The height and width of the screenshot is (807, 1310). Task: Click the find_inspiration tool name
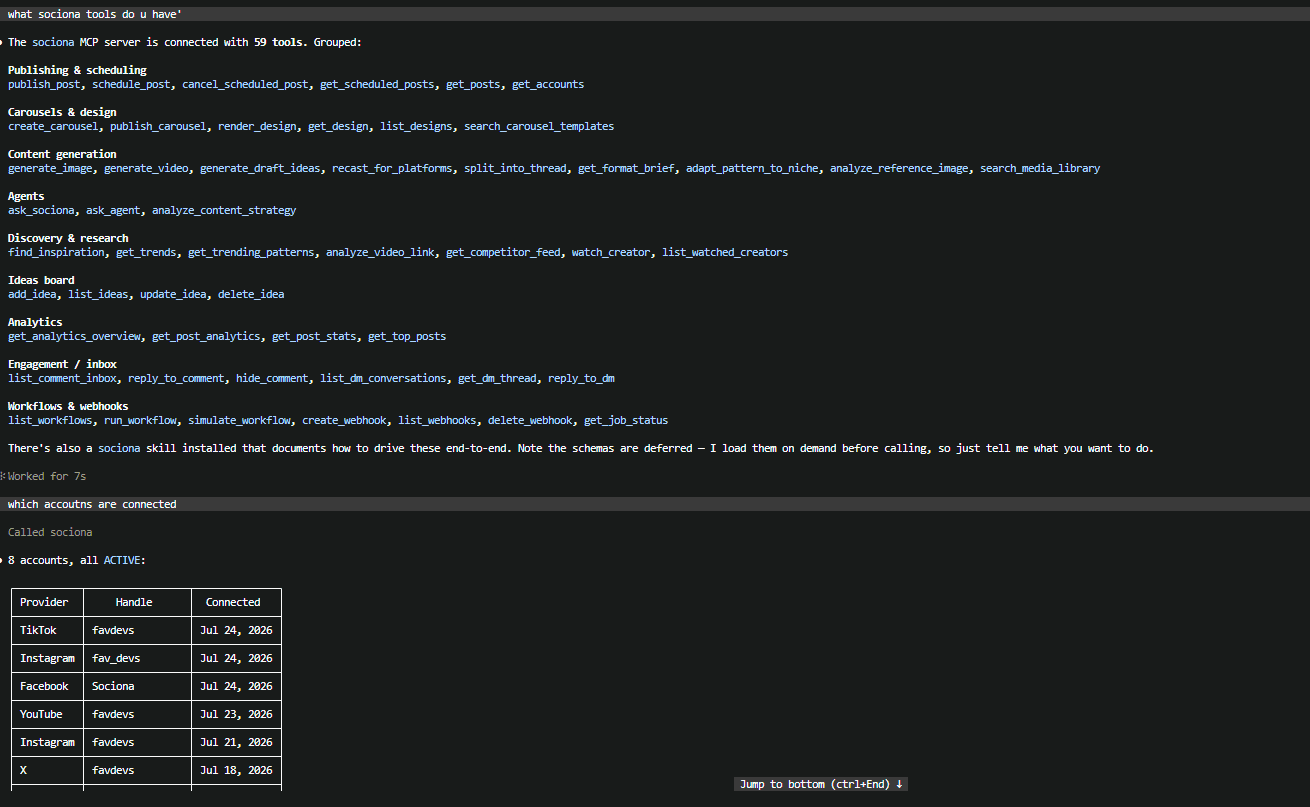point(56,252)
